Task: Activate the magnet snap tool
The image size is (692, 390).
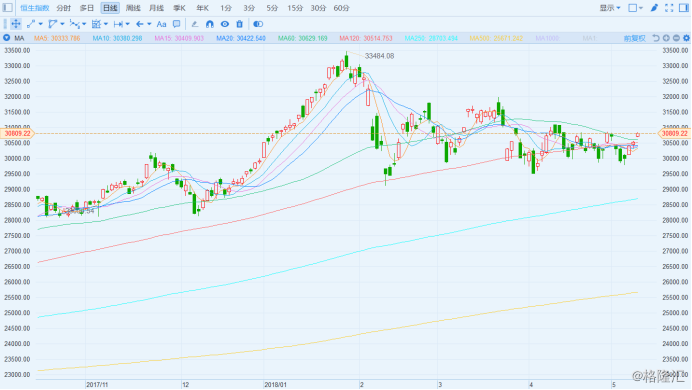Action: [210, 24]
